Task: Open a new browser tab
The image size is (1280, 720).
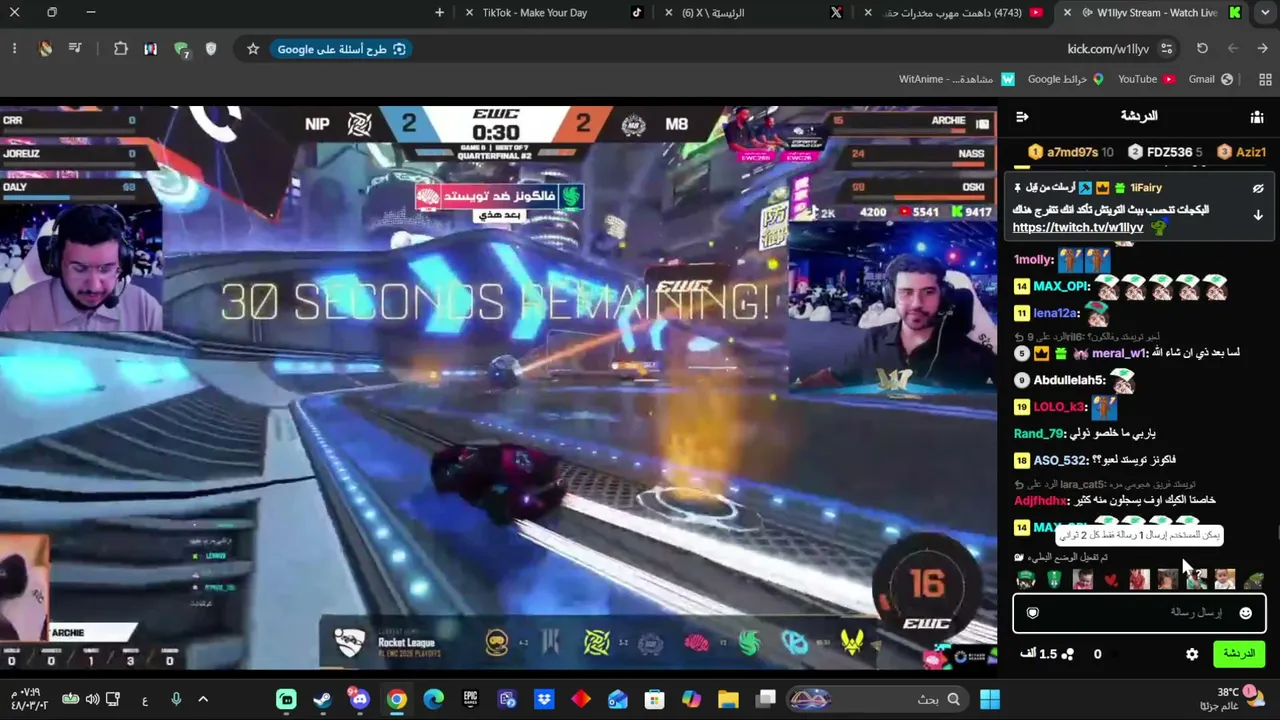Action: [440, 13]
